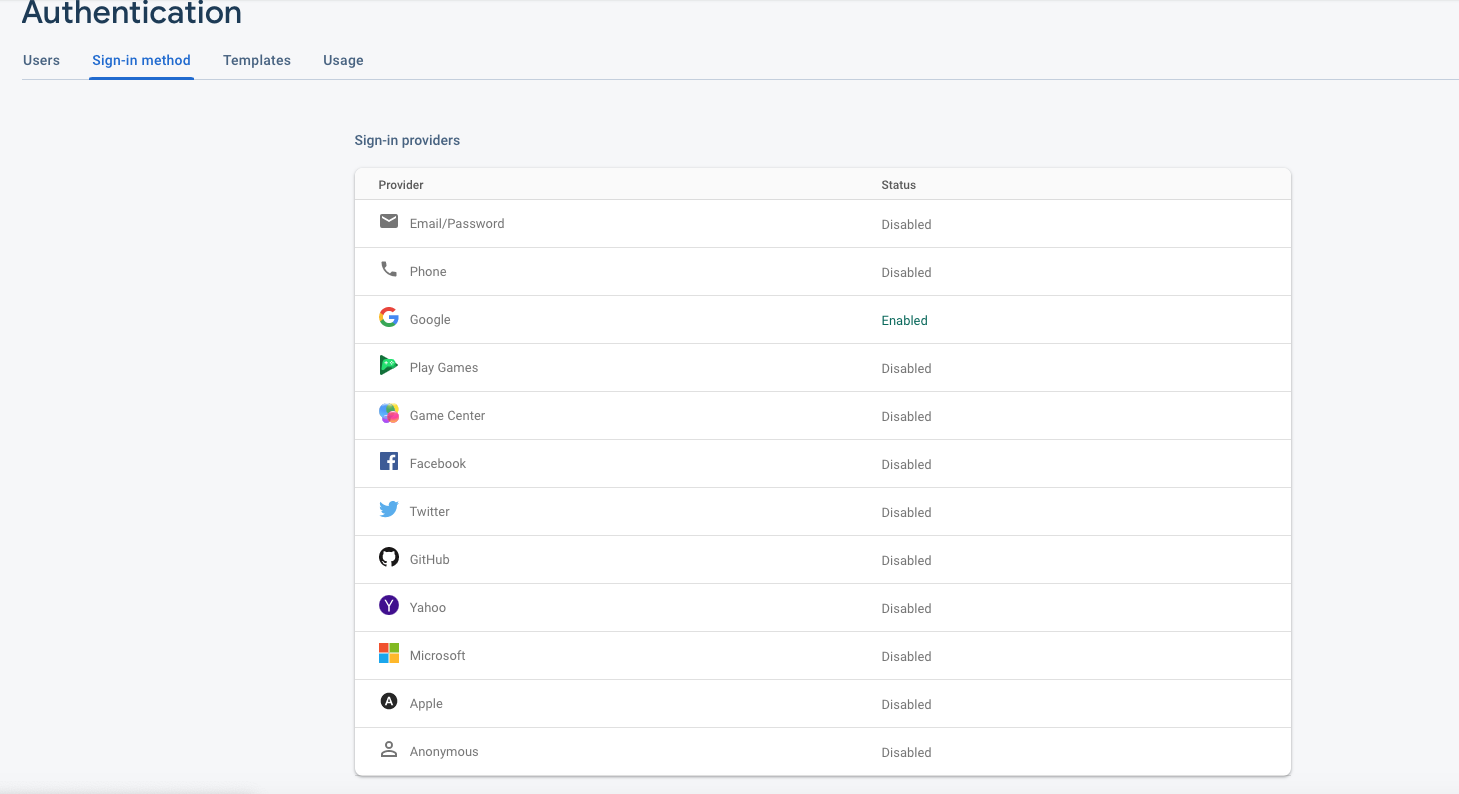Select the GitHub provider label
This screenshot has height=794, width=1459.
430,560
